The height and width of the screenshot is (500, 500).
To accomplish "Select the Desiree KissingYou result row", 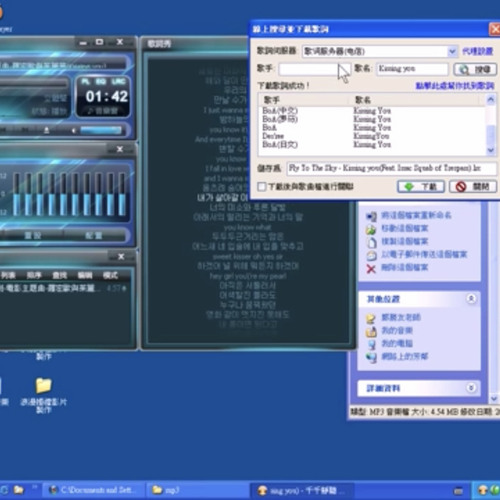I will 372,136.
